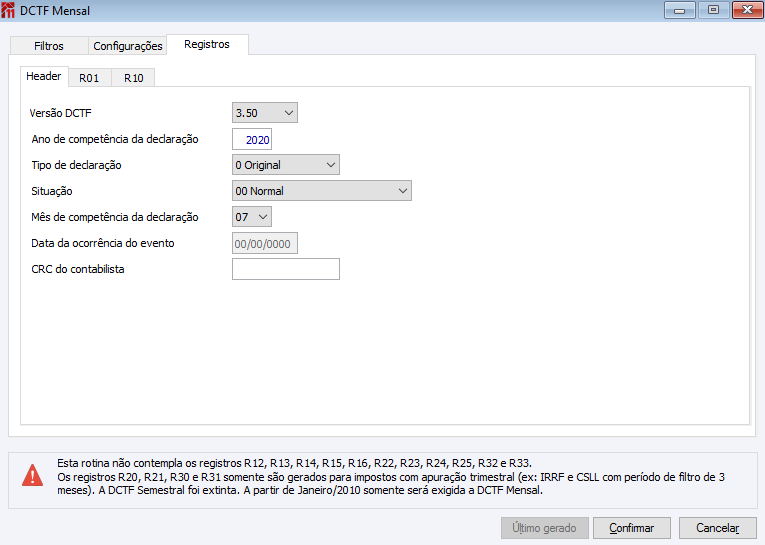Click the 'Versão DCTF' label
The height and width of the screenshot is (545, 765).
point(60,113)
